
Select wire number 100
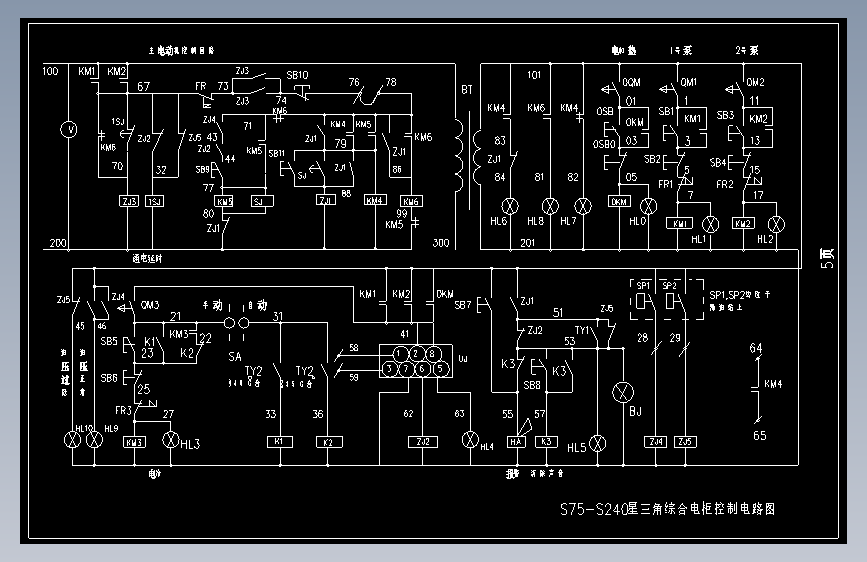(50, 71)
